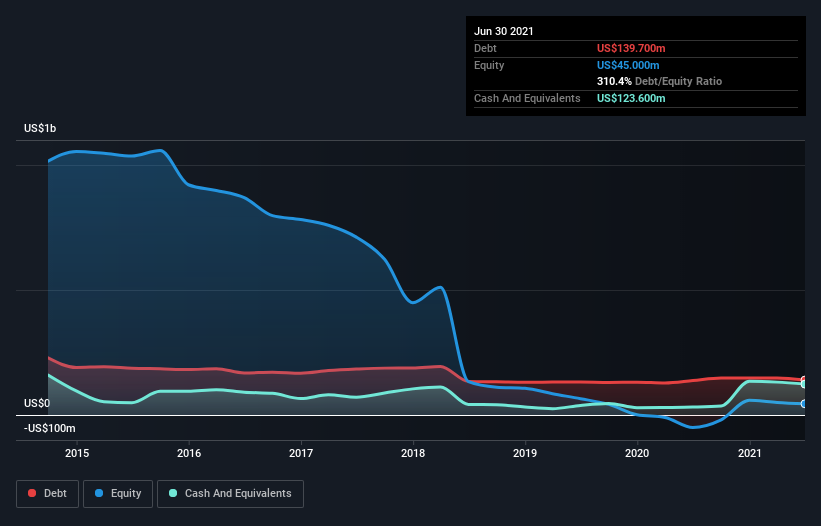
Task: Click the 2015 x-axis label
Action: click(x=77, y=453)
